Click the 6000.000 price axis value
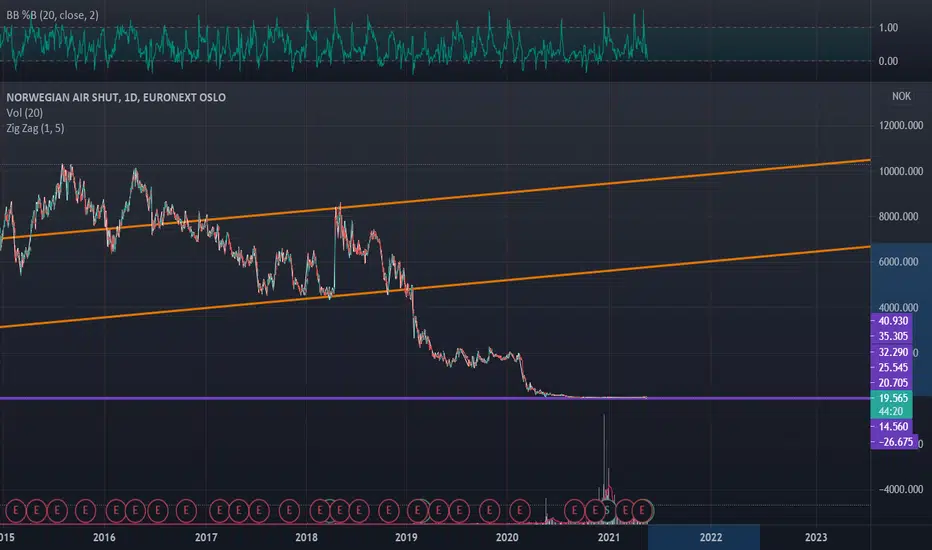Screen dimensions: 932x550 (x=899, y=262)
